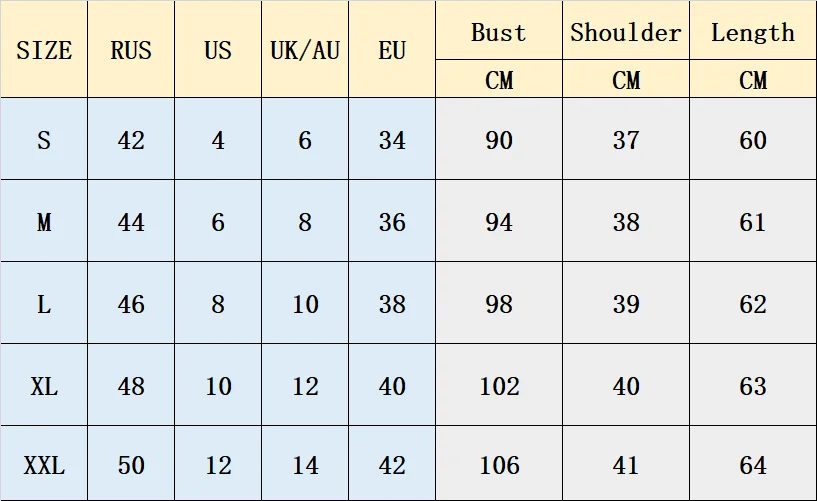Click RUS value 44 in row M
The height and width of the screenshot is (501, 817).
coord(131,222)
